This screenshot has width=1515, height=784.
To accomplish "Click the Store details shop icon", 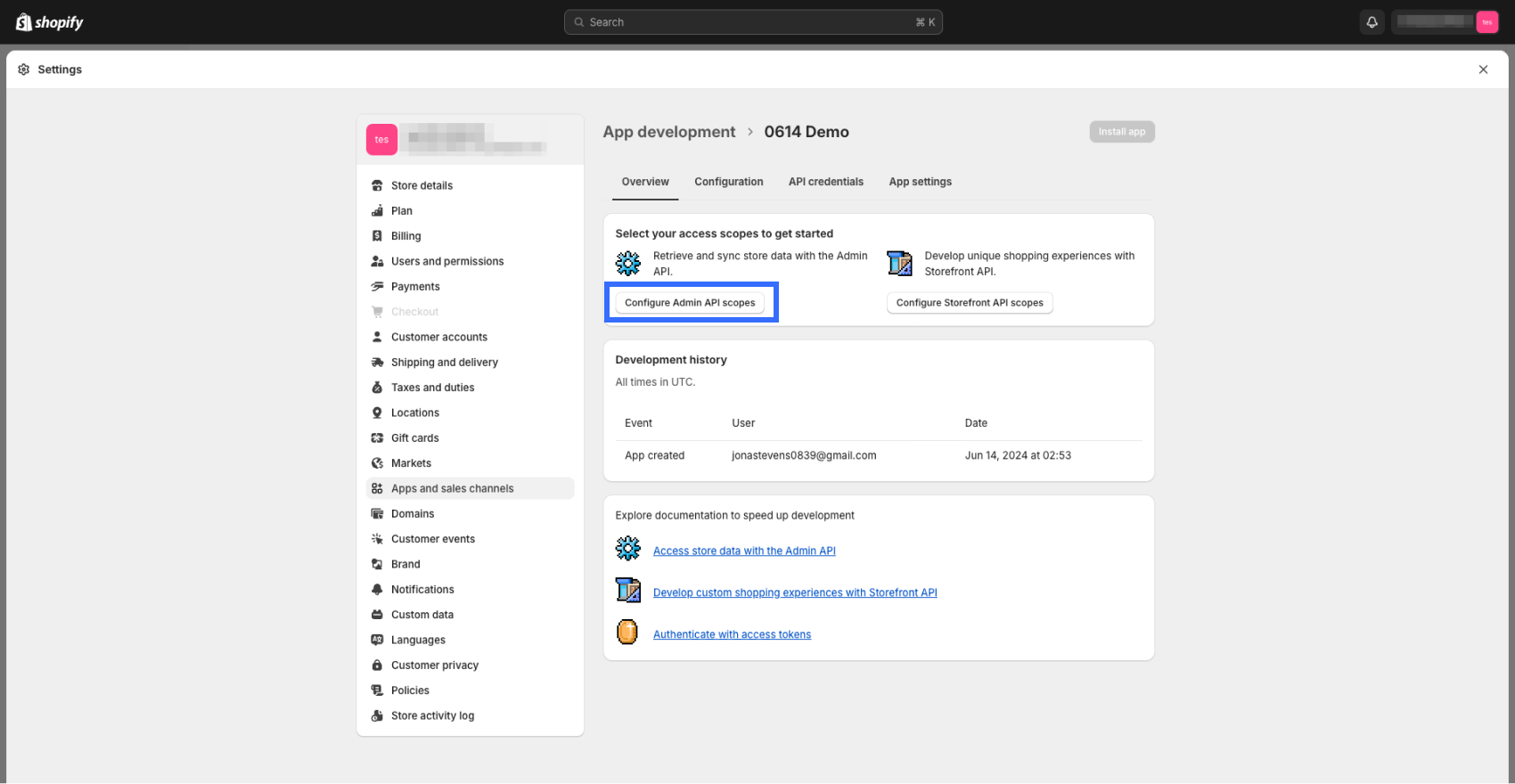I will coord(377,185).
